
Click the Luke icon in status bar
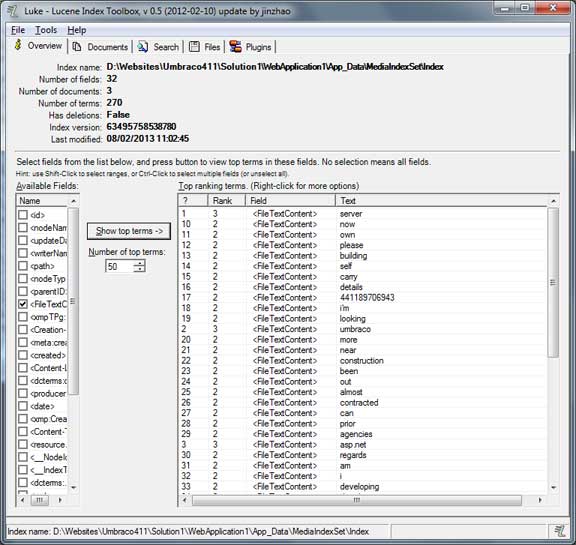point(560,531)
